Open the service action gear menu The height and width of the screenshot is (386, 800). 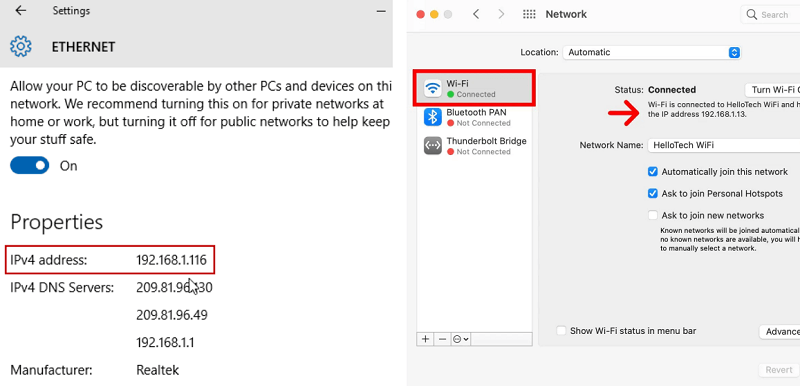pyautogui.click(x=461, y=339)
